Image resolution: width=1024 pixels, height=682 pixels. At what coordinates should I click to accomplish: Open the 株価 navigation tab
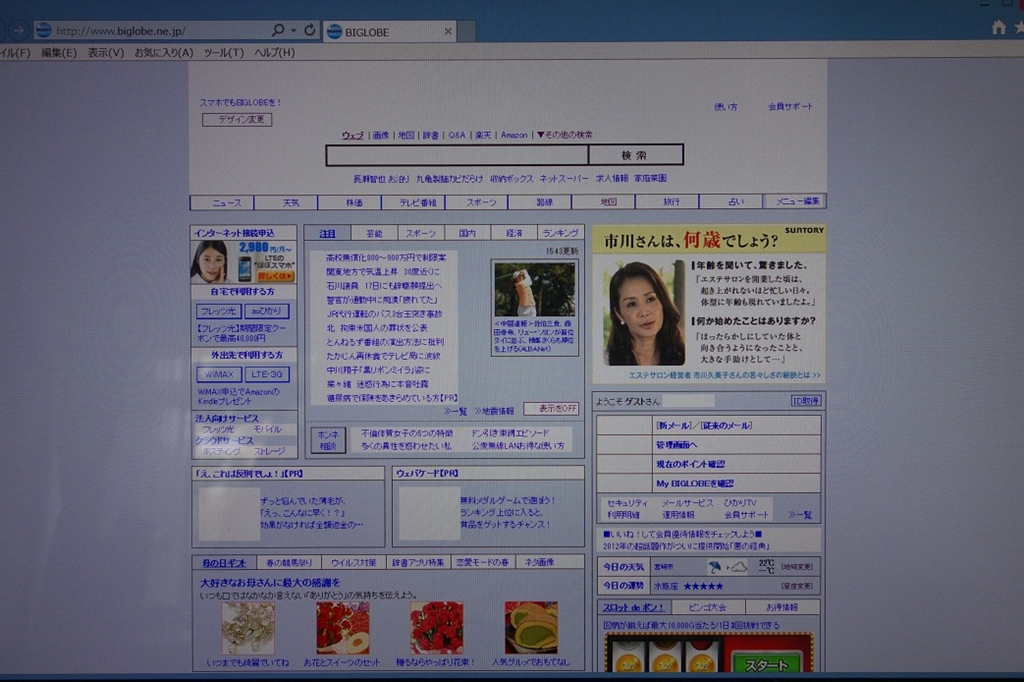(350, 203)
